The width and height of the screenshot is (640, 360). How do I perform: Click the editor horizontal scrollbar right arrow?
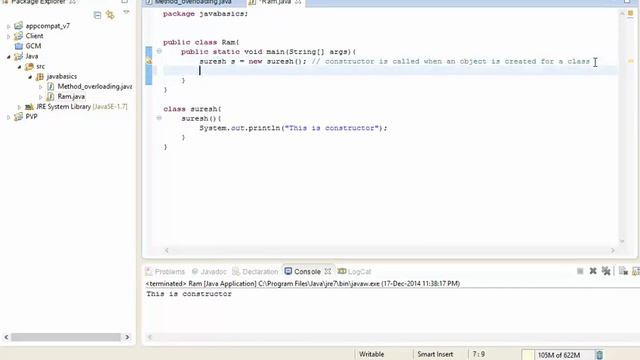(x=613, y=251)
